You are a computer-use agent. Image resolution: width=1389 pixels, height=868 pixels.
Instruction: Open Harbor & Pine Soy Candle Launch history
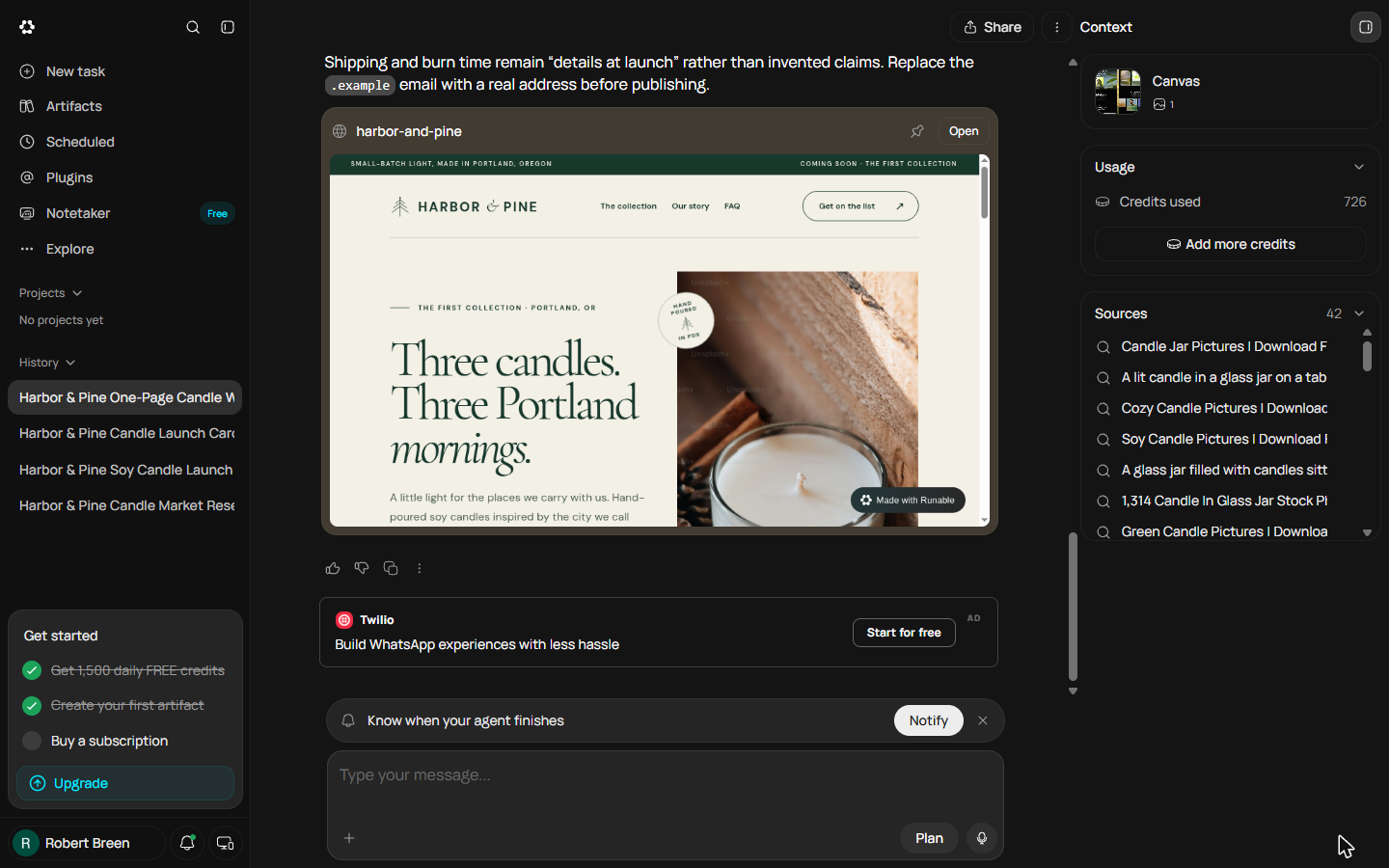coord(125,470)
